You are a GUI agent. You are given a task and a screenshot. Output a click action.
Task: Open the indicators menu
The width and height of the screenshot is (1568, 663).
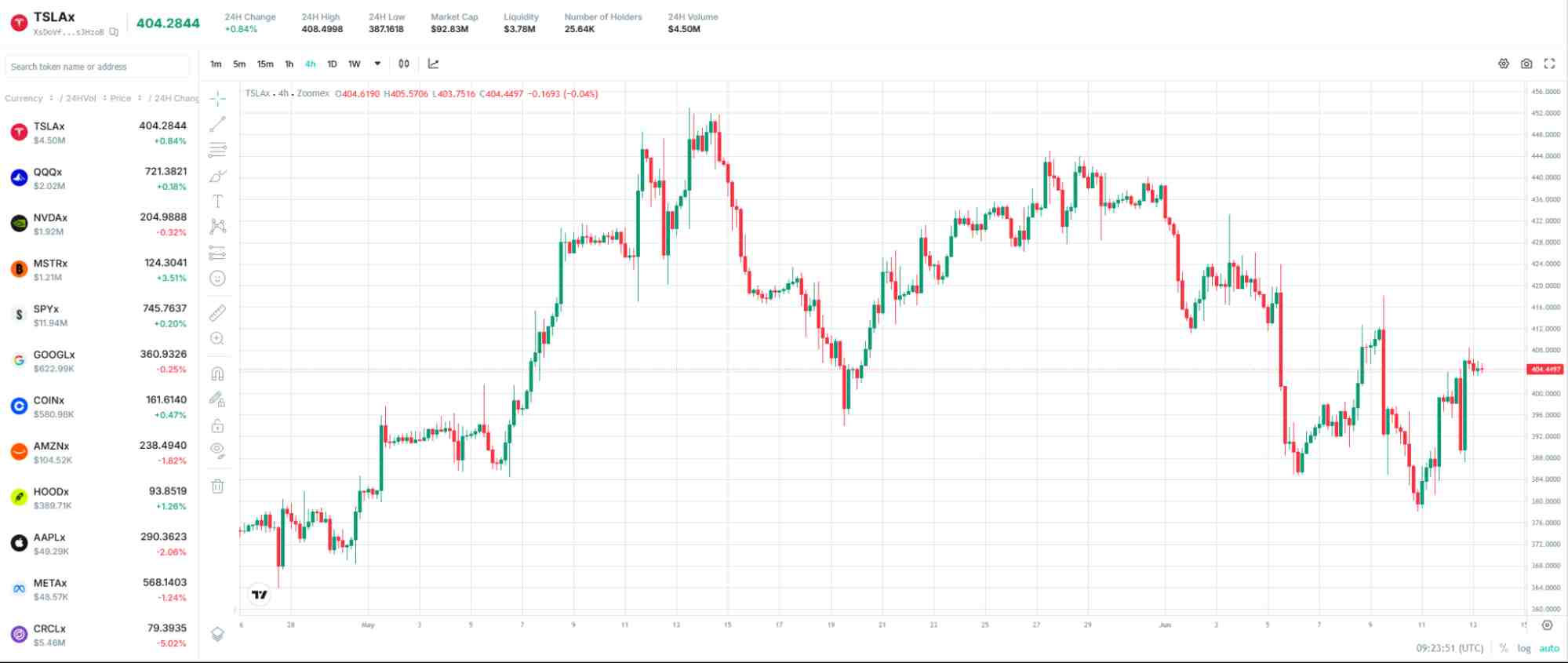[x=434, y=64]
